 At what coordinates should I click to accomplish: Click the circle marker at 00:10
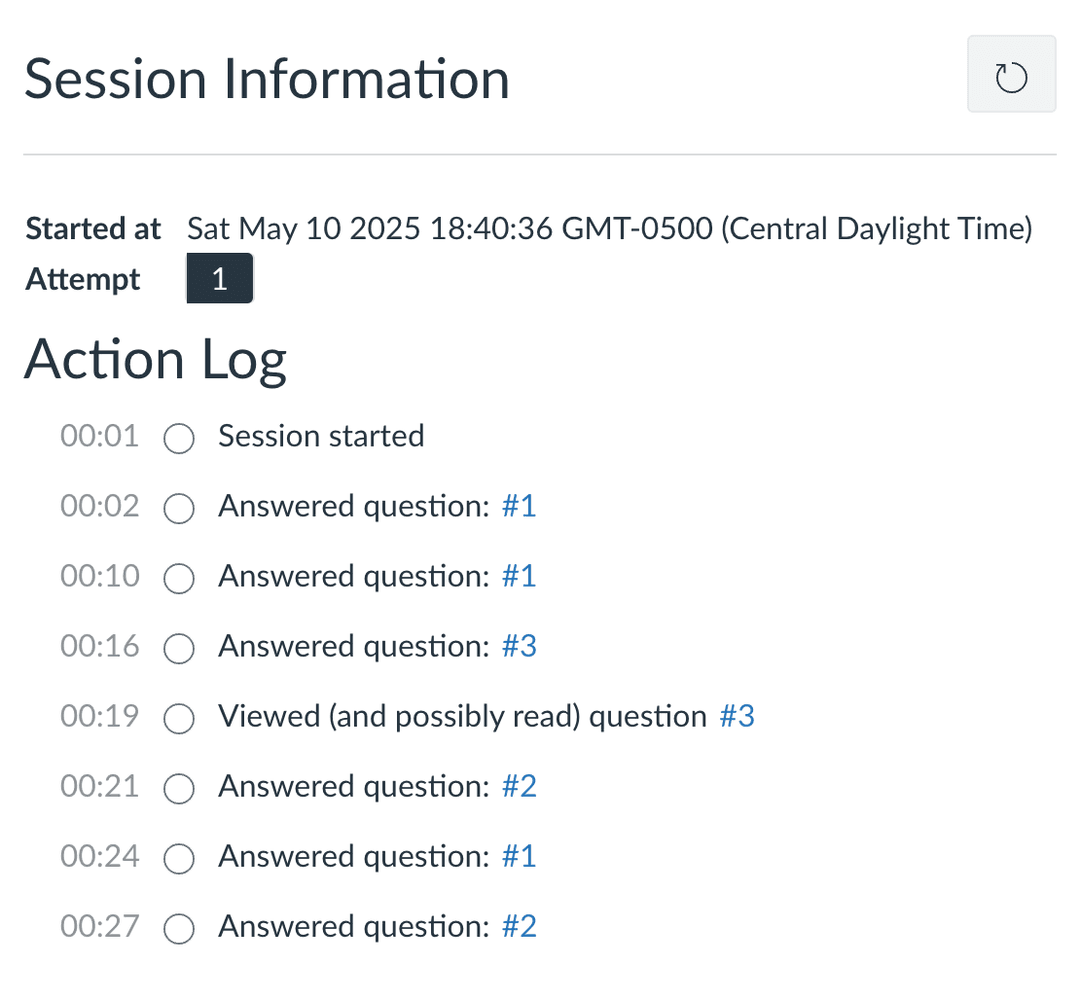pos(179,578)
